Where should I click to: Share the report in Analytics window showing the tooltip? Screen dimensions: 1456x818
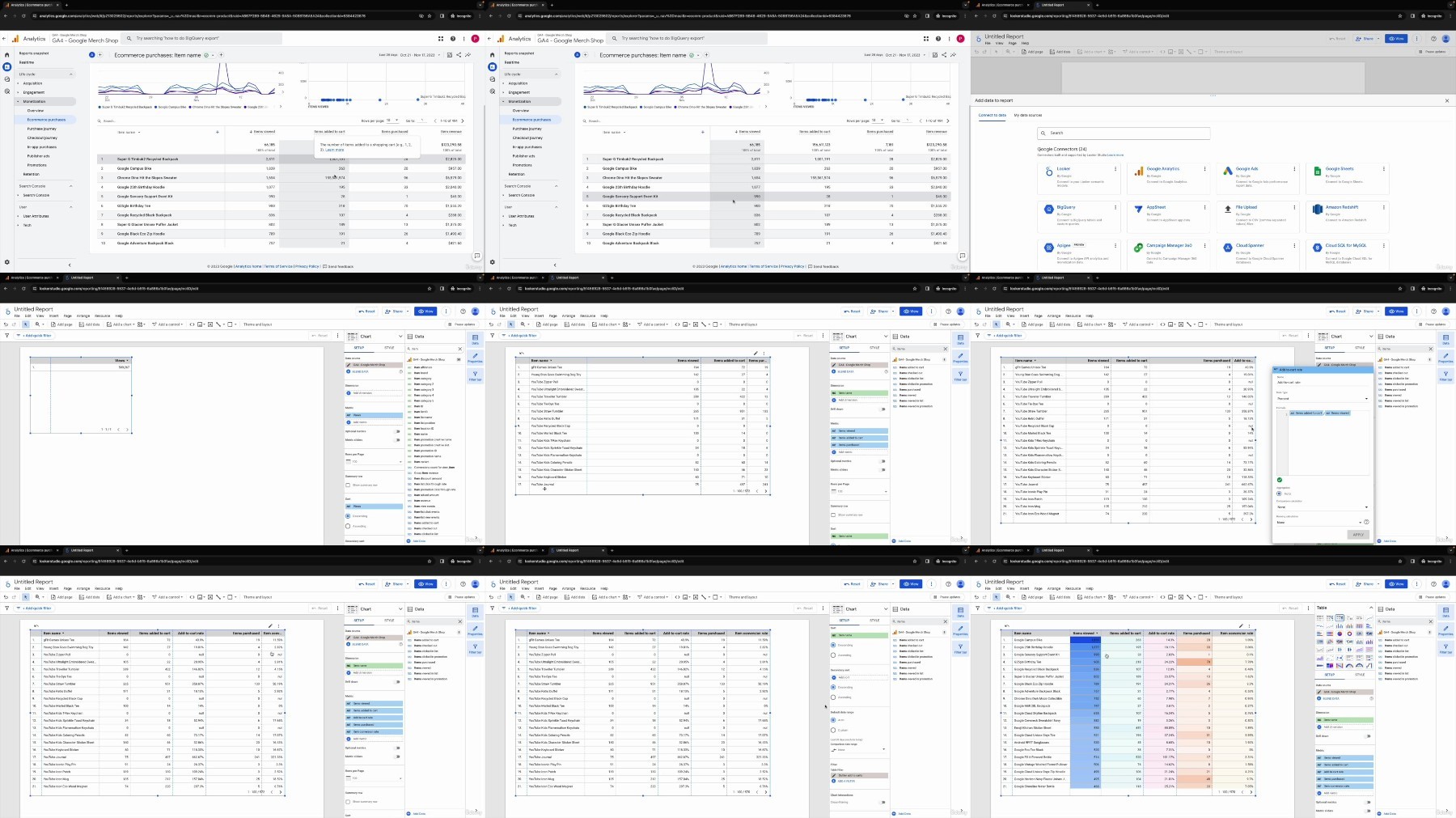tap(459, 55)
